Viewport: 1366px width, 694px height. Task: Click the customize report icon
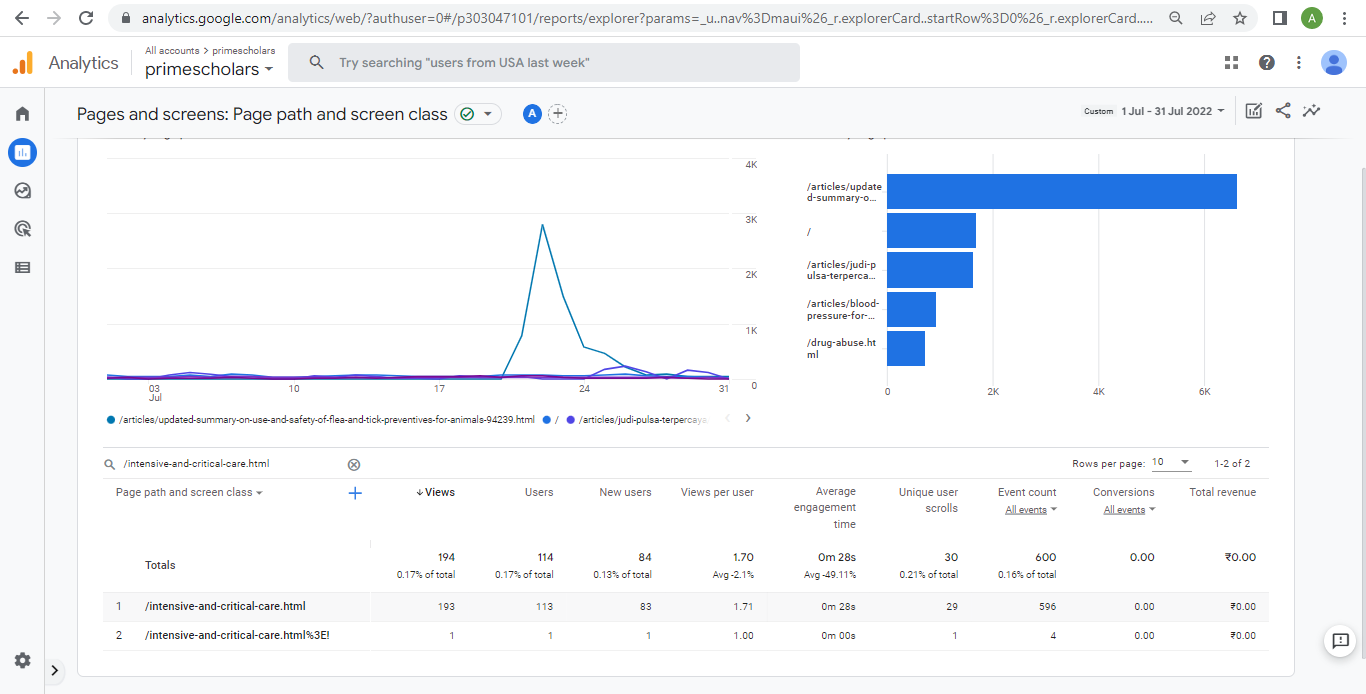click(x=1254, y=111)
